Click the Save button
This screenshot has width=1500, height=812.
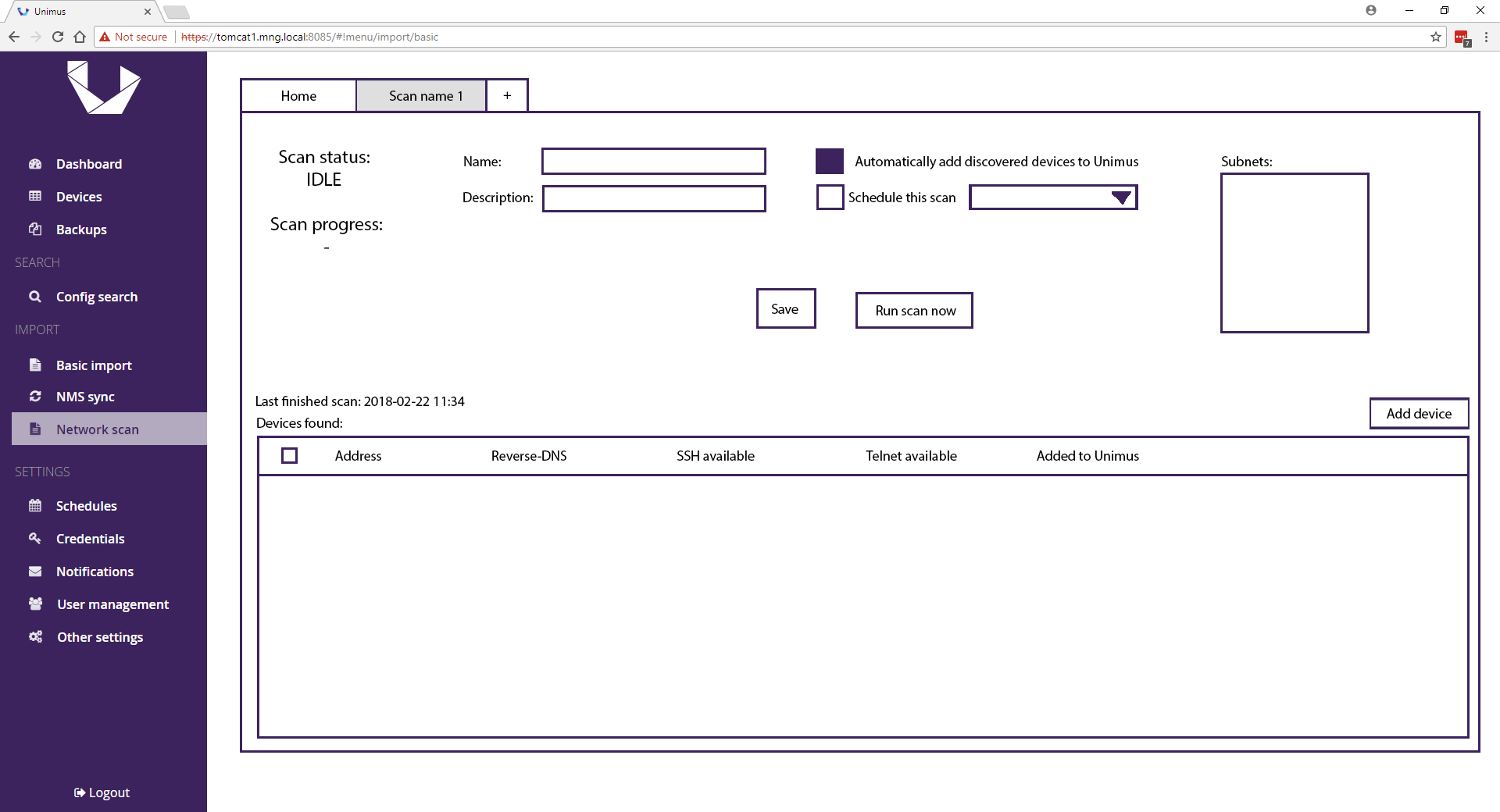point(786,308)
